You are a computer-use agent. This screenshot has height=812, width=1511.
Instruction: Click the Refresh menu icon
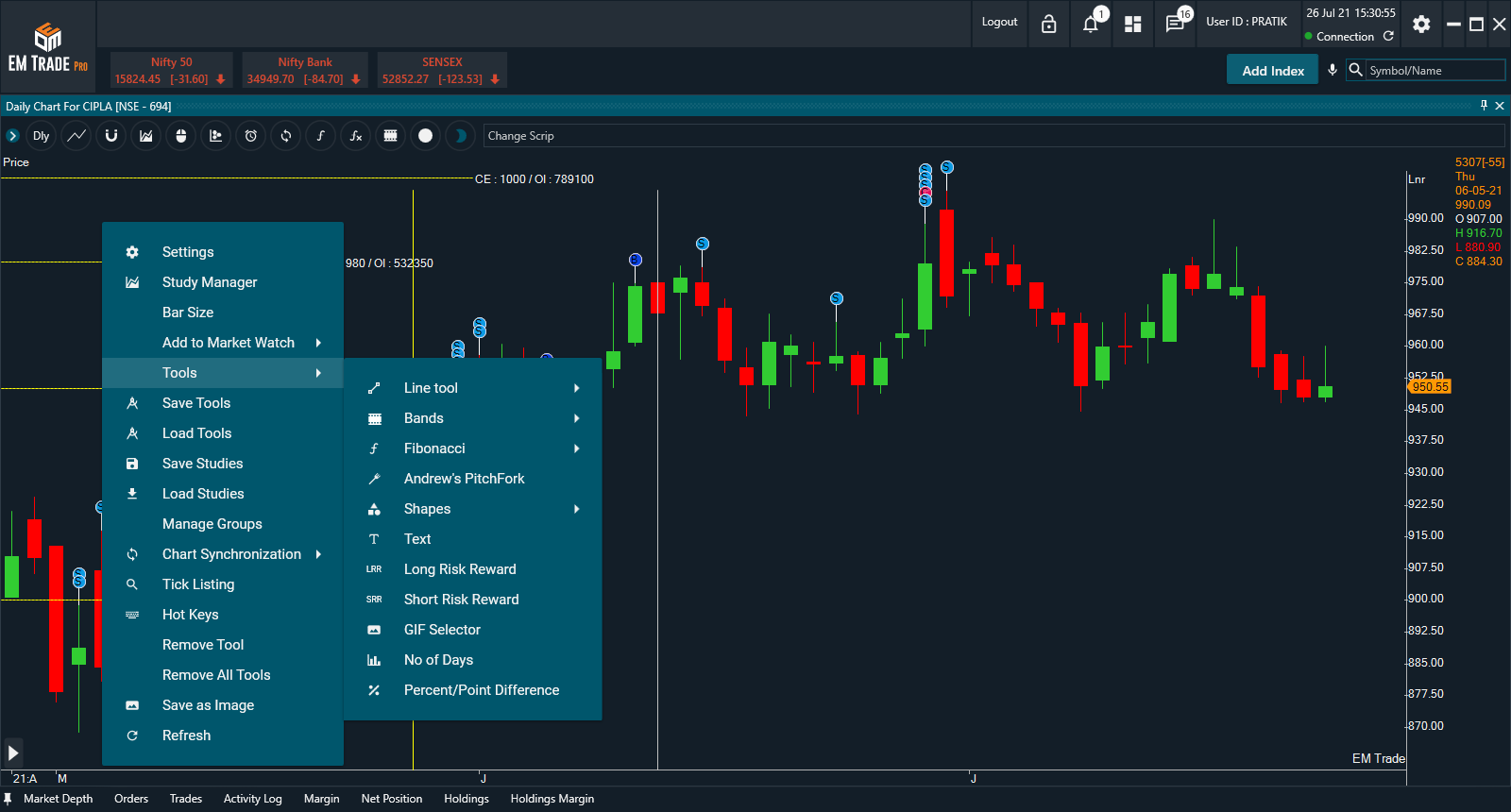[132, 736]
